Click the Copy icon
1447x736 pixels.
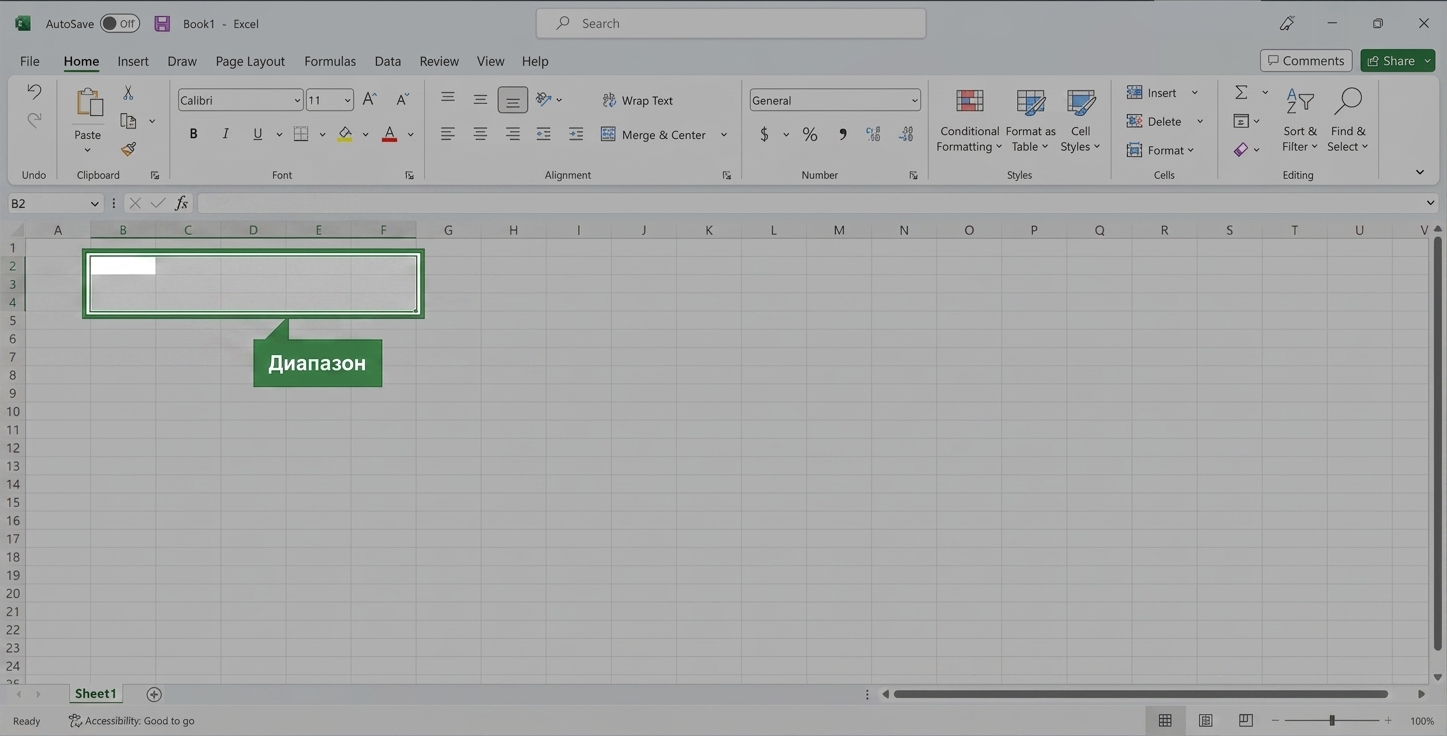coord(128,121)
